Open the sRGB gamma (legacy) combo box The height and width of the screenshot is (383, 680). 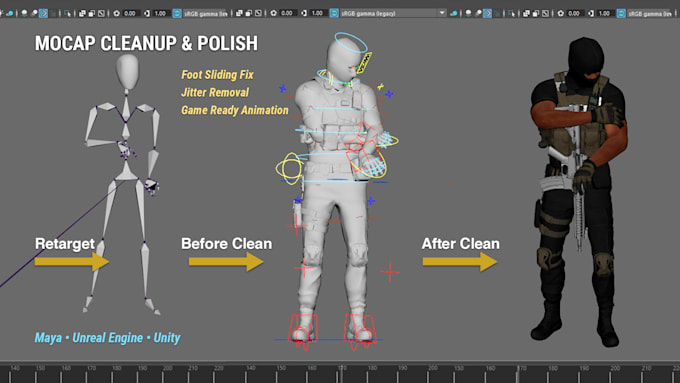(393, 13)
